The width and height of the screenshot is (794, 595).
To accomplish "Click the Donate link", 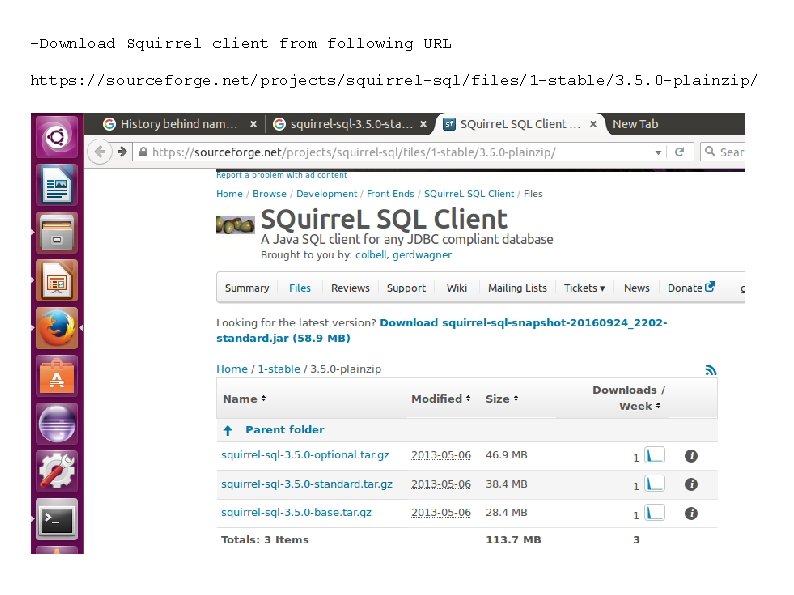I will click(x=691, y=288).
